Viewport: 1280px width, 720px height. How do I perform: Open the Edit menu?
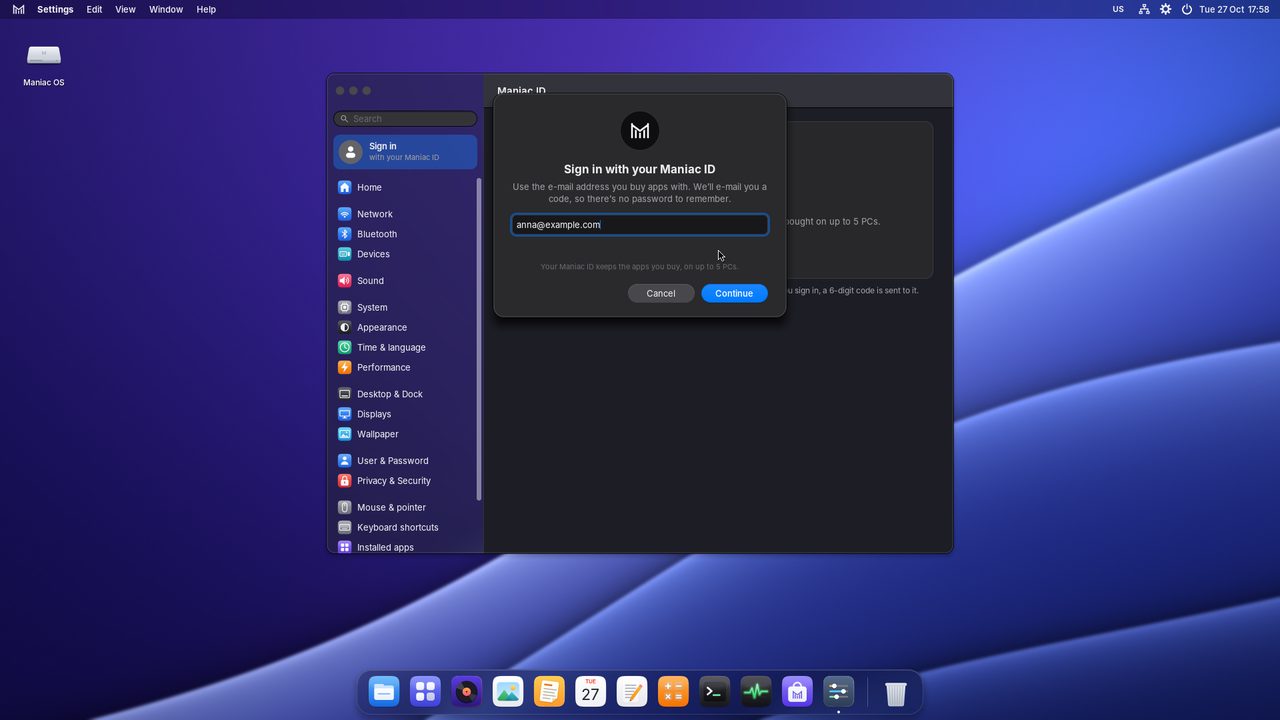point(94,9)
